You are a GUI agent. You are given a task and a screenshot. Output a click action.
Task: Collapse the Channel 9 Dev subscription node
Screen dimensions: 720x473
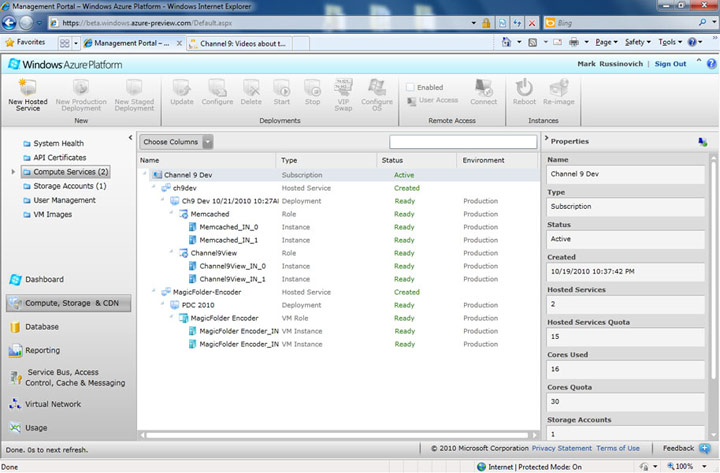pyautogui.click(x=144, y=174)
